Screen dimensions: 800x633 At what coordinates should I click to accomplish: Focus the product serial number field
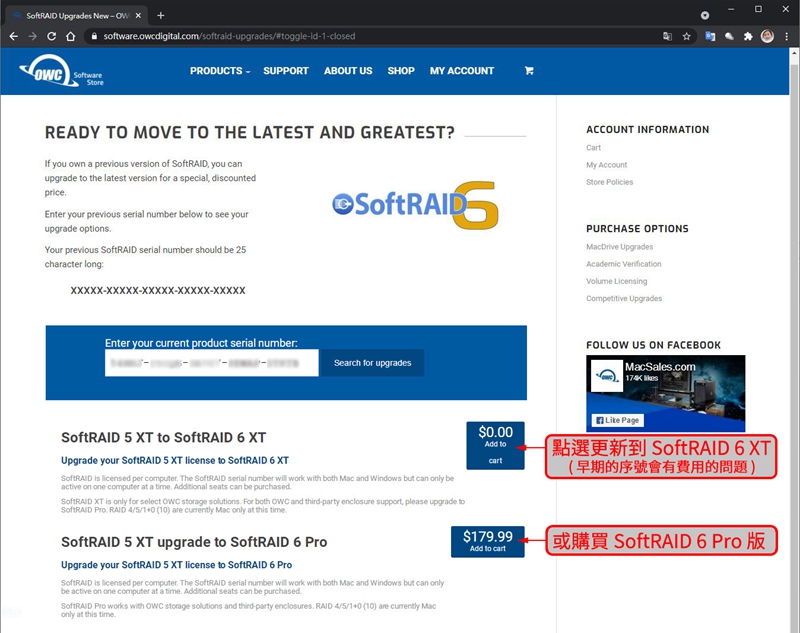tap(212, 363)
